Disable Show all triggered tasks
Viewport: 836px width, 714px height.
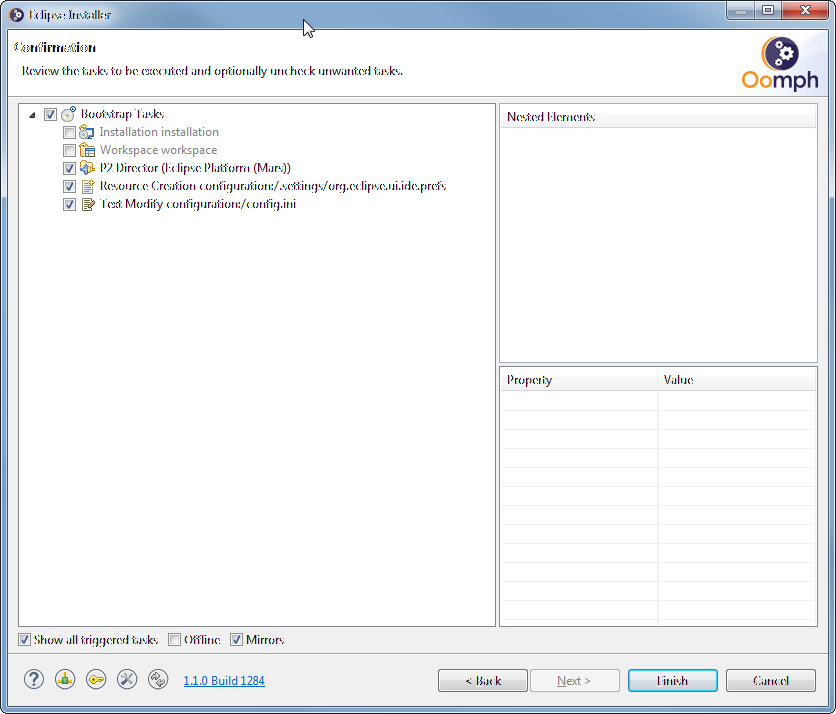coord(25,639)
